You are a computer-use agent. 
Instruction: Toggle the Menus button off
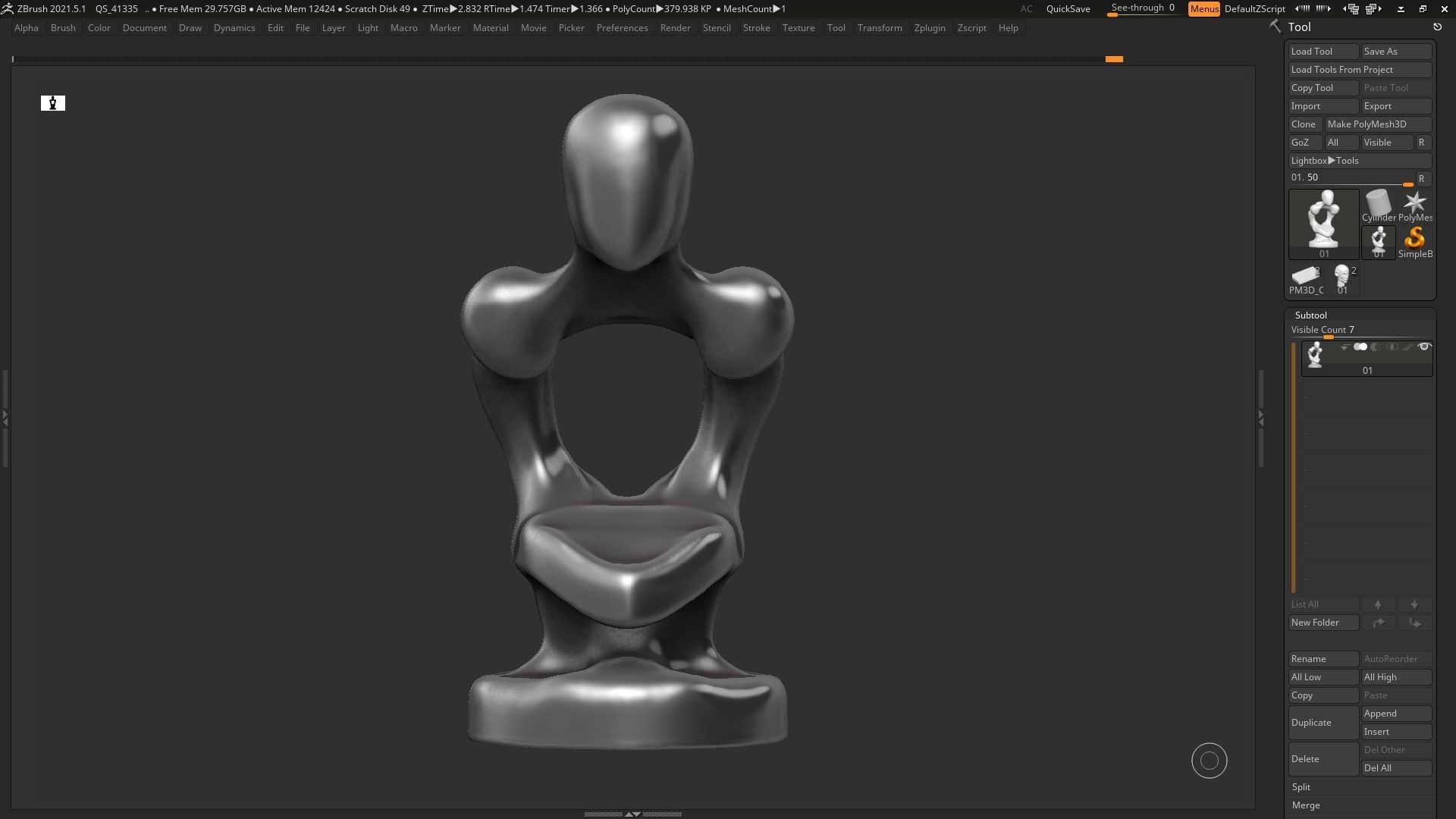pyautogui.click(x=1203, y=9)
